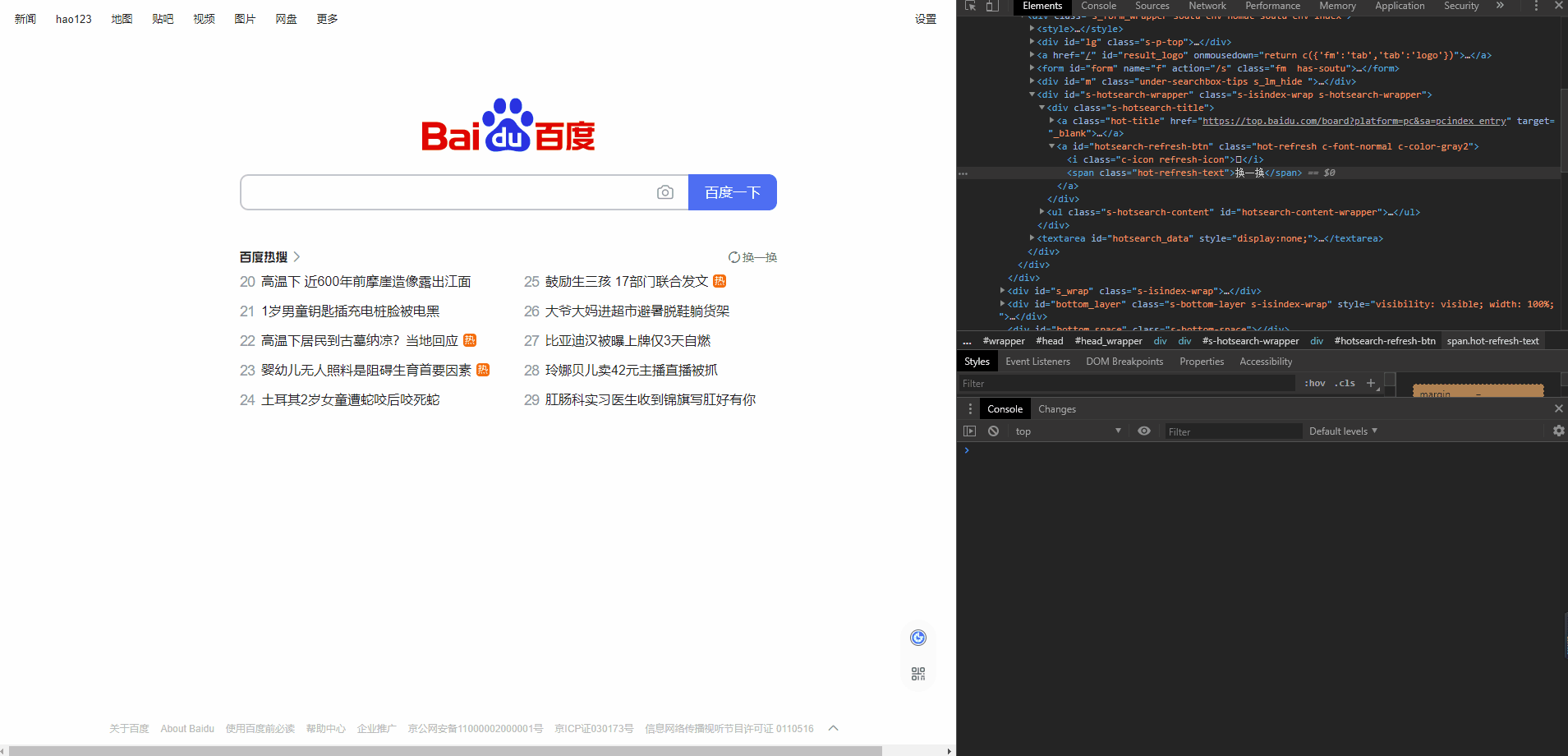
Task: Open the Default levels dropdown
Action: [1343, 431]
